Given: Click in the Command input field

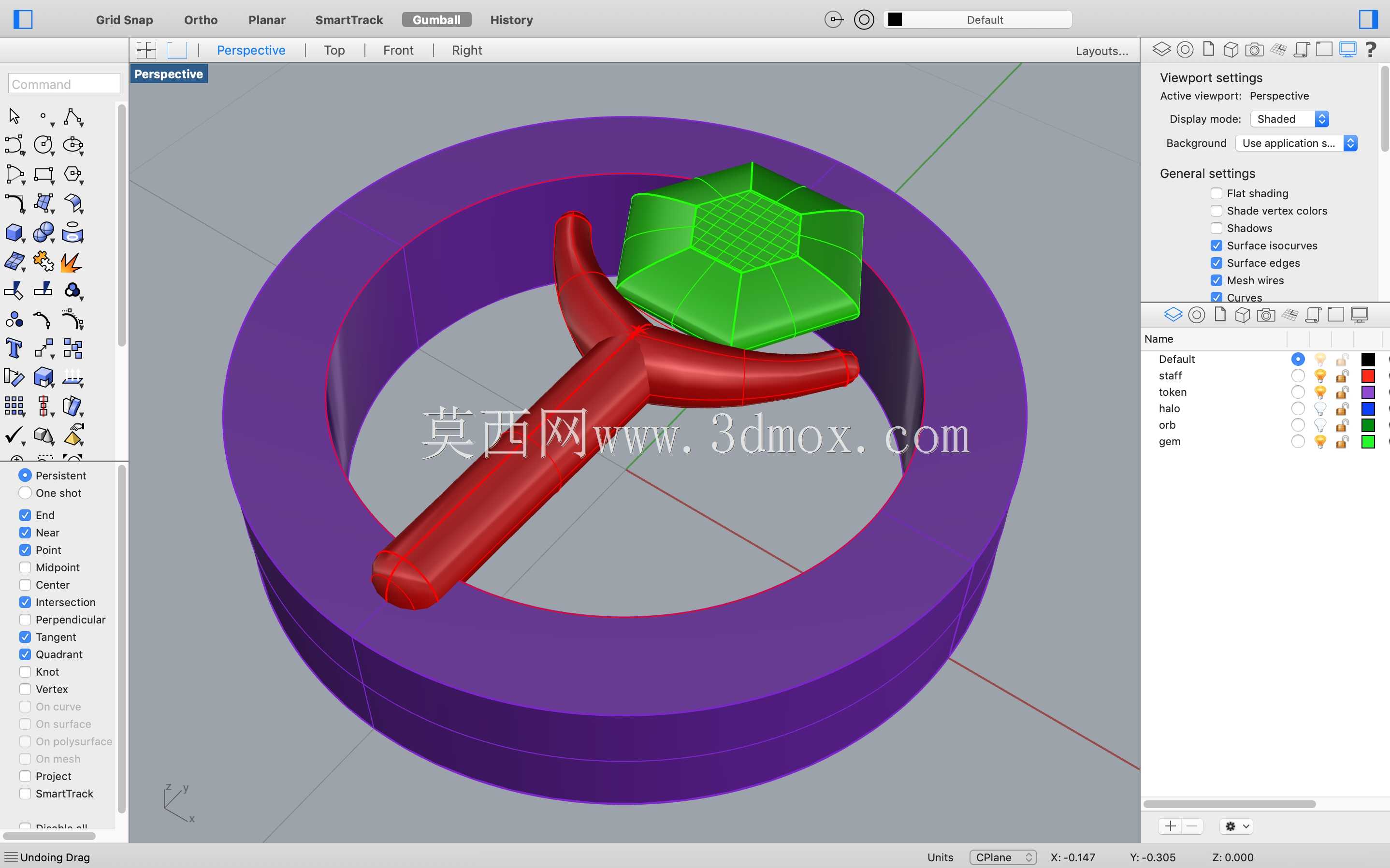Looking at the screenshot, I should point(64,84).
